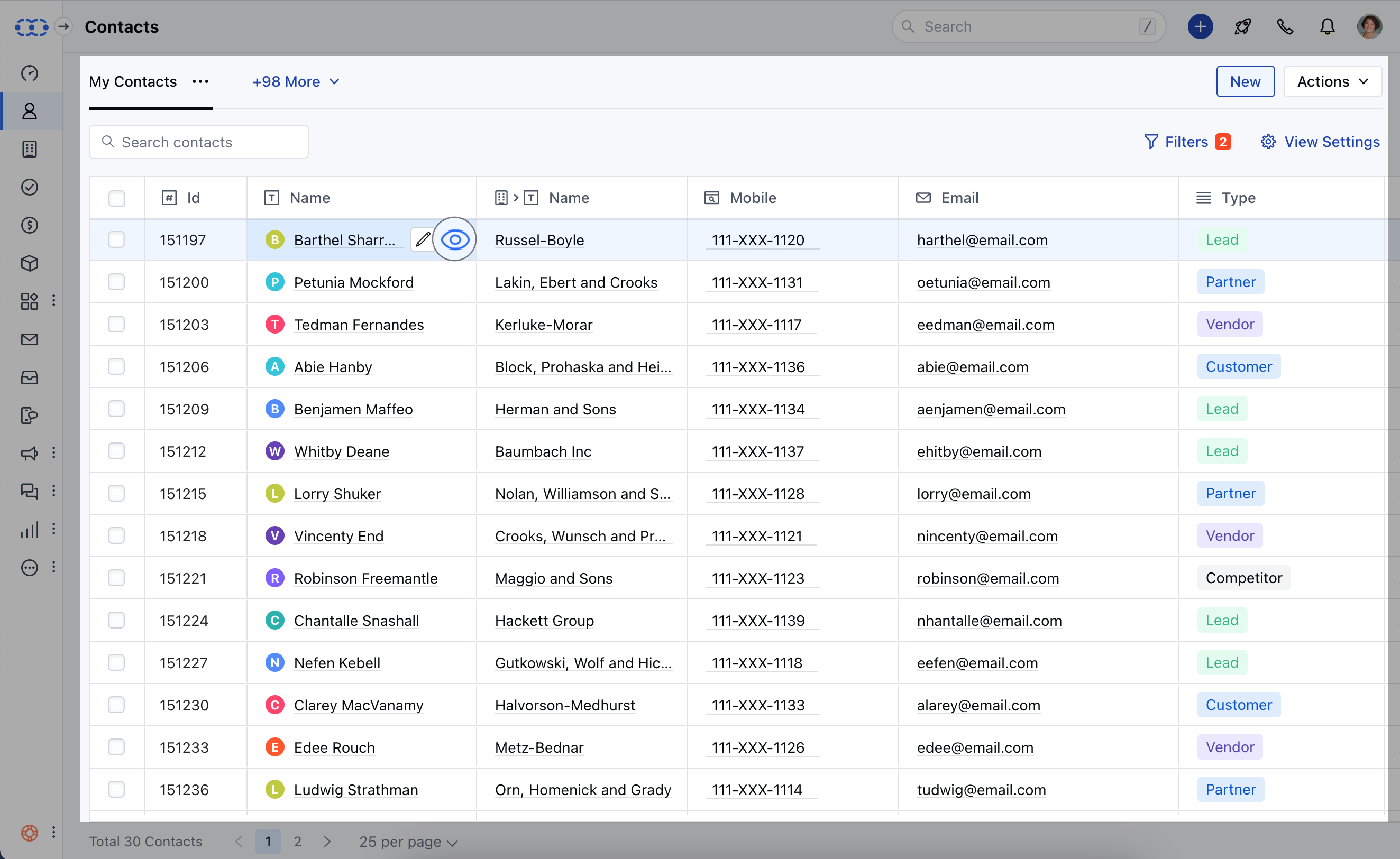This screenshot has height=859, width=1400.
Task: Select the My Contacts tab
Action: pyautogui.click(x=132, y=82)
